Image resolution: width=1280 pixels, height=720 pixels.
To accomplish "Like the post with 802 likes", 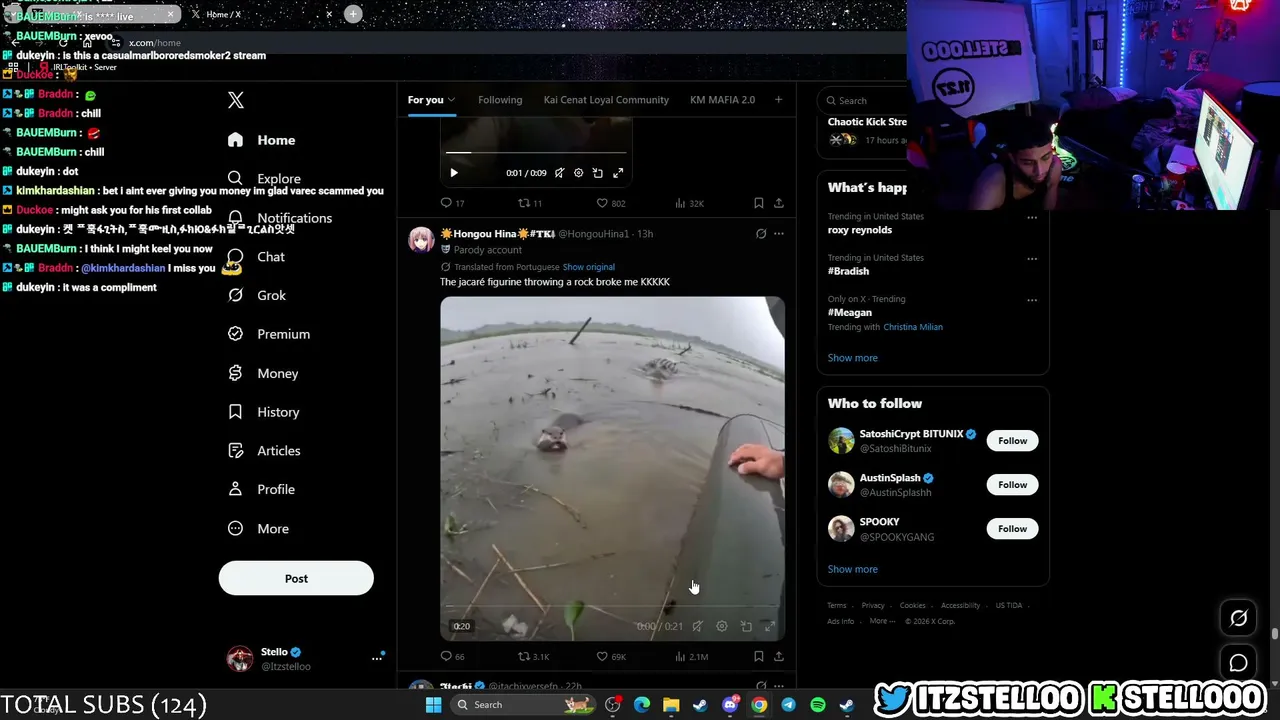I will tap(610, 203).
